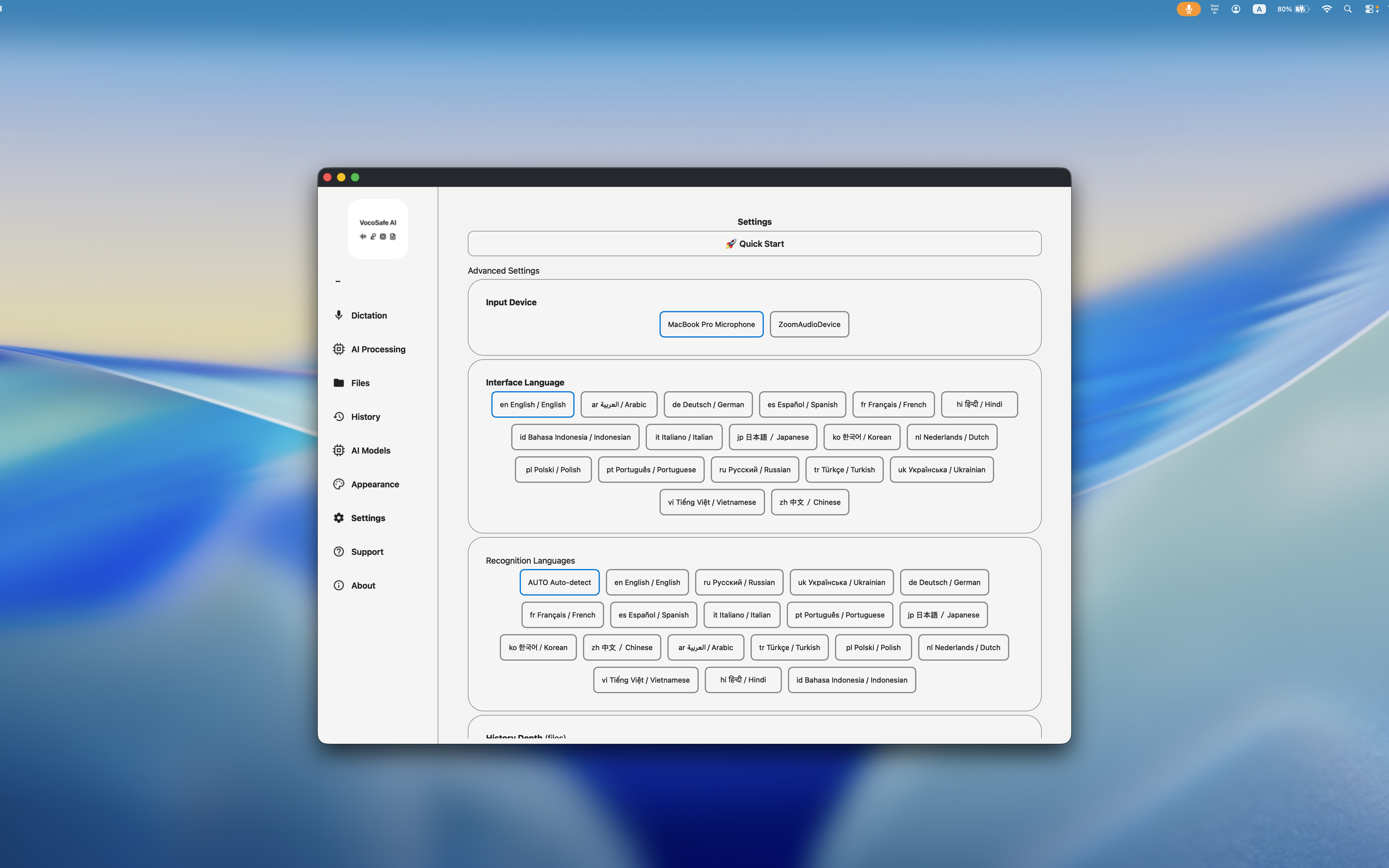Toggle Español / Spanish in Recognition Languages
This screenshot has height=868, width=1389.
coord(653,615)
